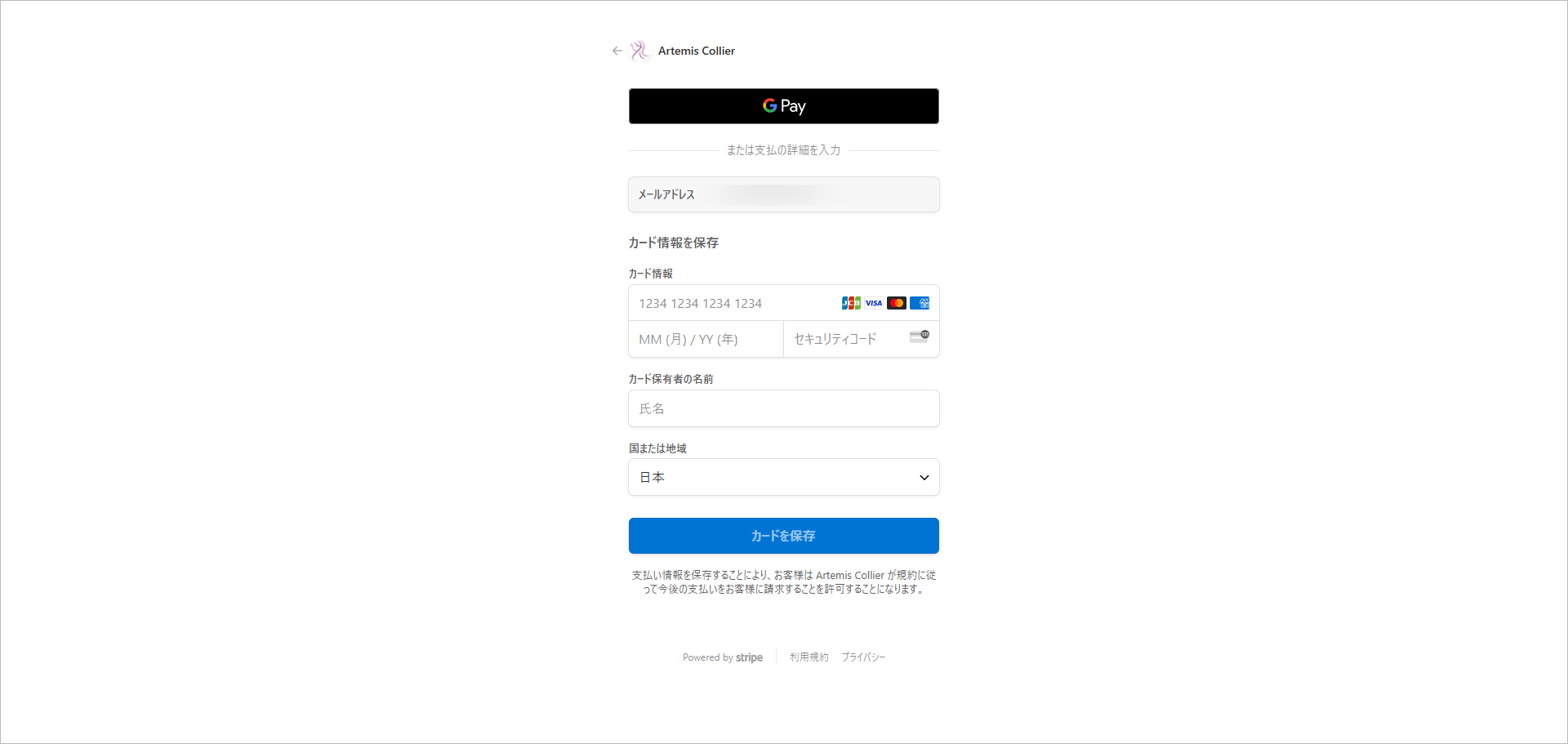Click the CVC card hint icon
The image size is (1568, 744).
pos(920,336)
